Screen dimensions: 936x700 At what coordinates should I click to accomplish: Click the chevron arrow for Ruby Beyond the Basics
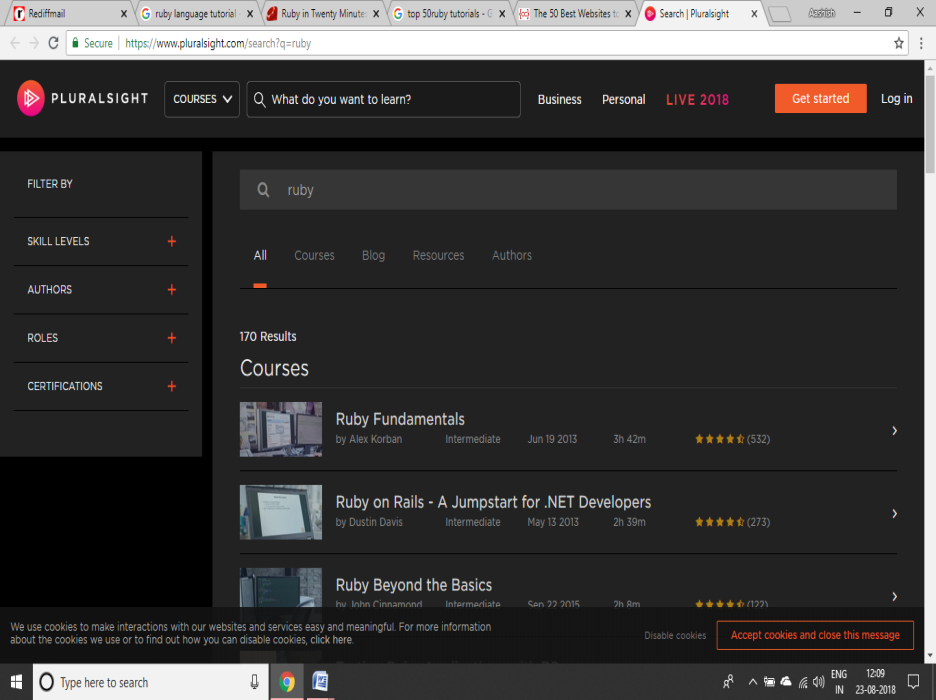point(894,596)
